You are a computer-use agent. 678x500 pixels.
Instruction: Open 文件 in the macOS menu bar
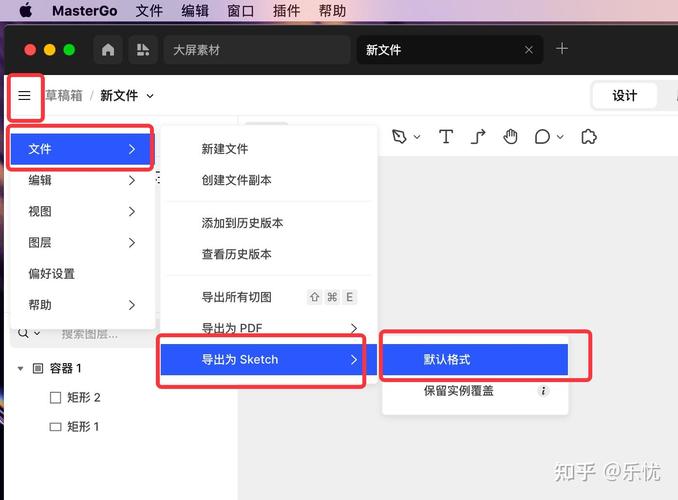[149, 11]
